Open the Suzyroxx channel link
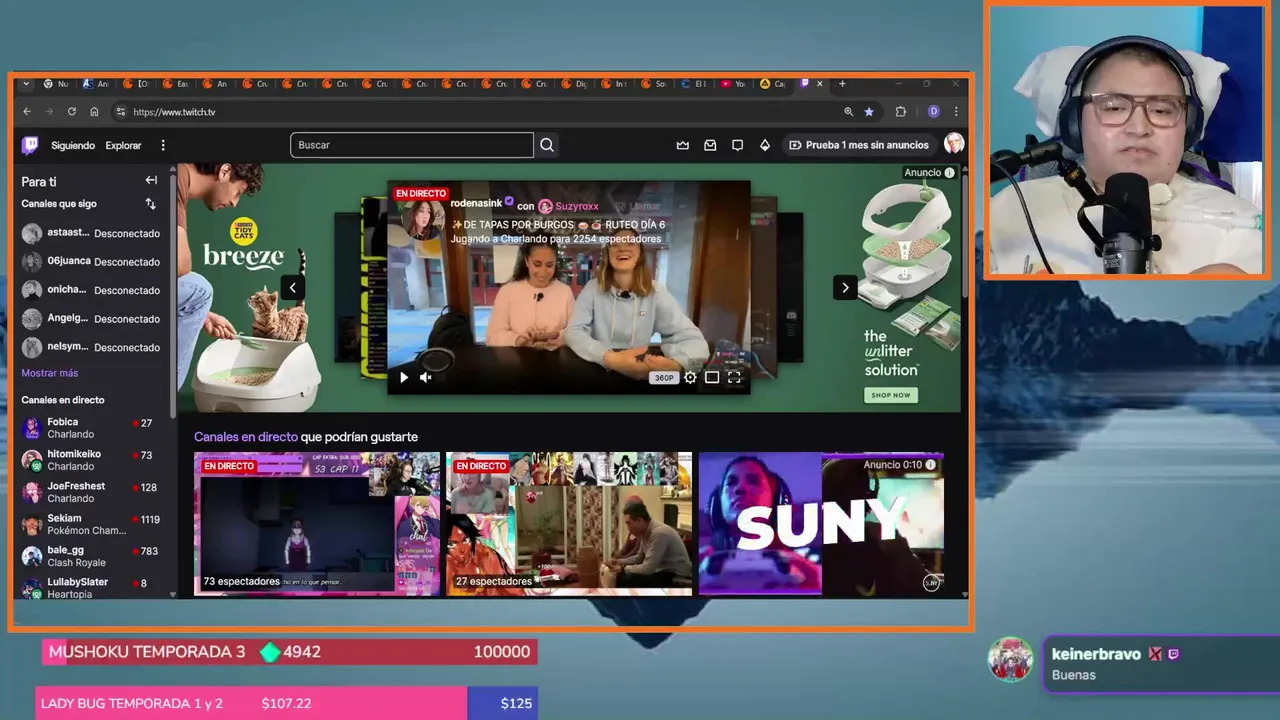The image size is (1280, 720). pos(577,206)
